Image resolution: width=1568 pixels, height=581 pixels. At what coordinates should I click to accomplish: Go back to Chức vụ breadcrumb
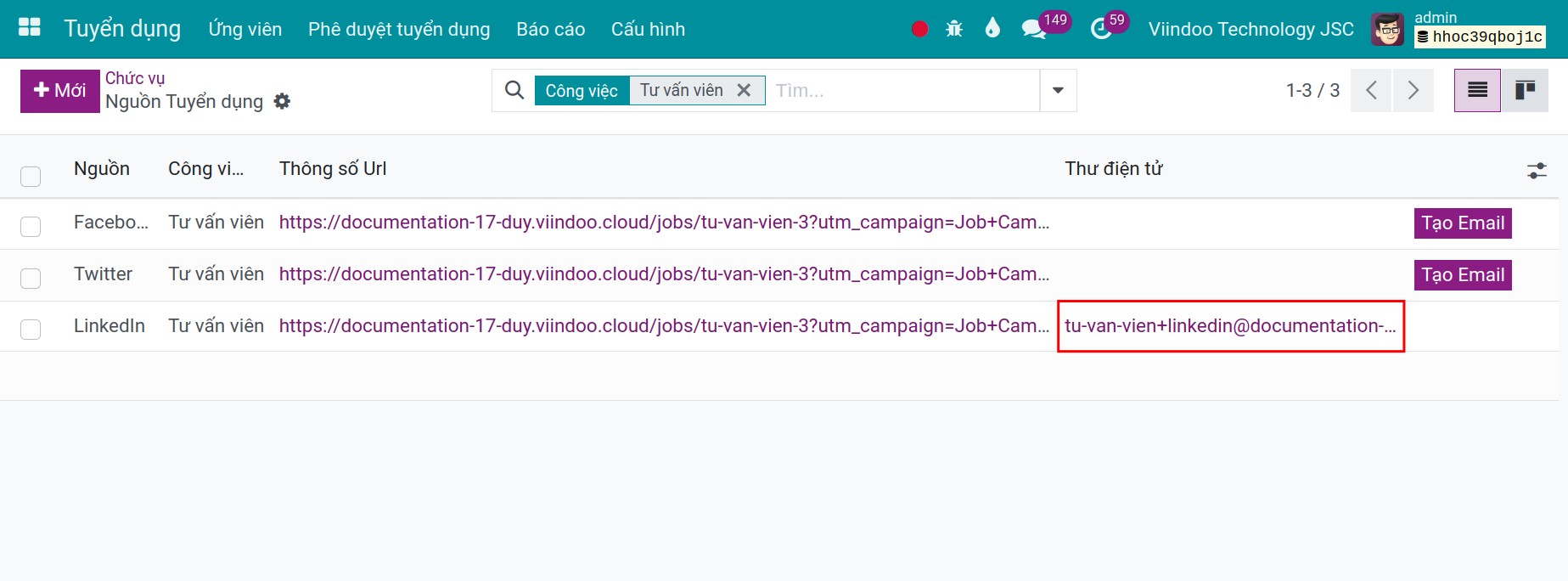tap(135, 78)
